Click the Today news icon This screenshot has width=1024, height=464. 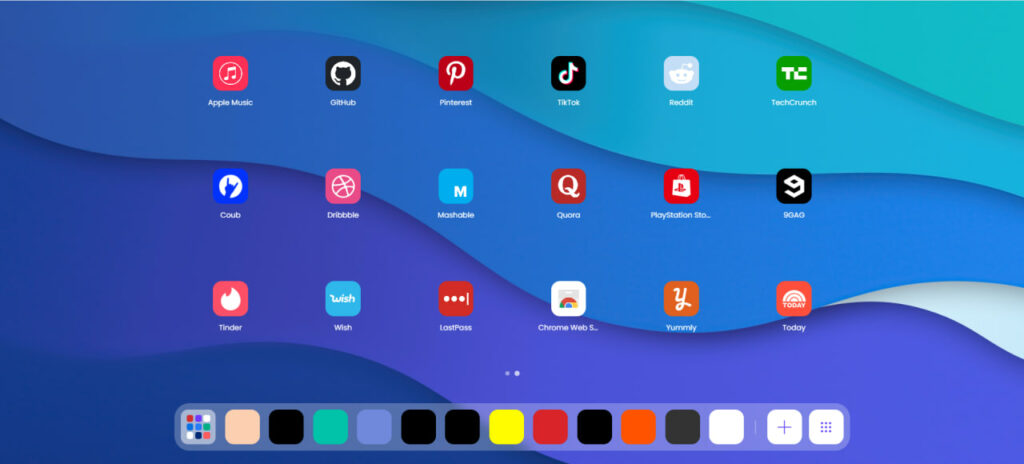pyautogui.click(x=793, y=299)
